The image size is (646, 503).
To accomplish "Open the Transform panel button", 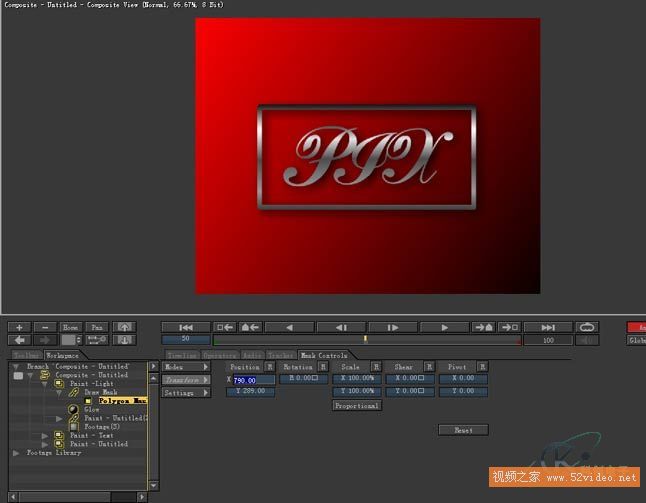I will tap(186, 380).
